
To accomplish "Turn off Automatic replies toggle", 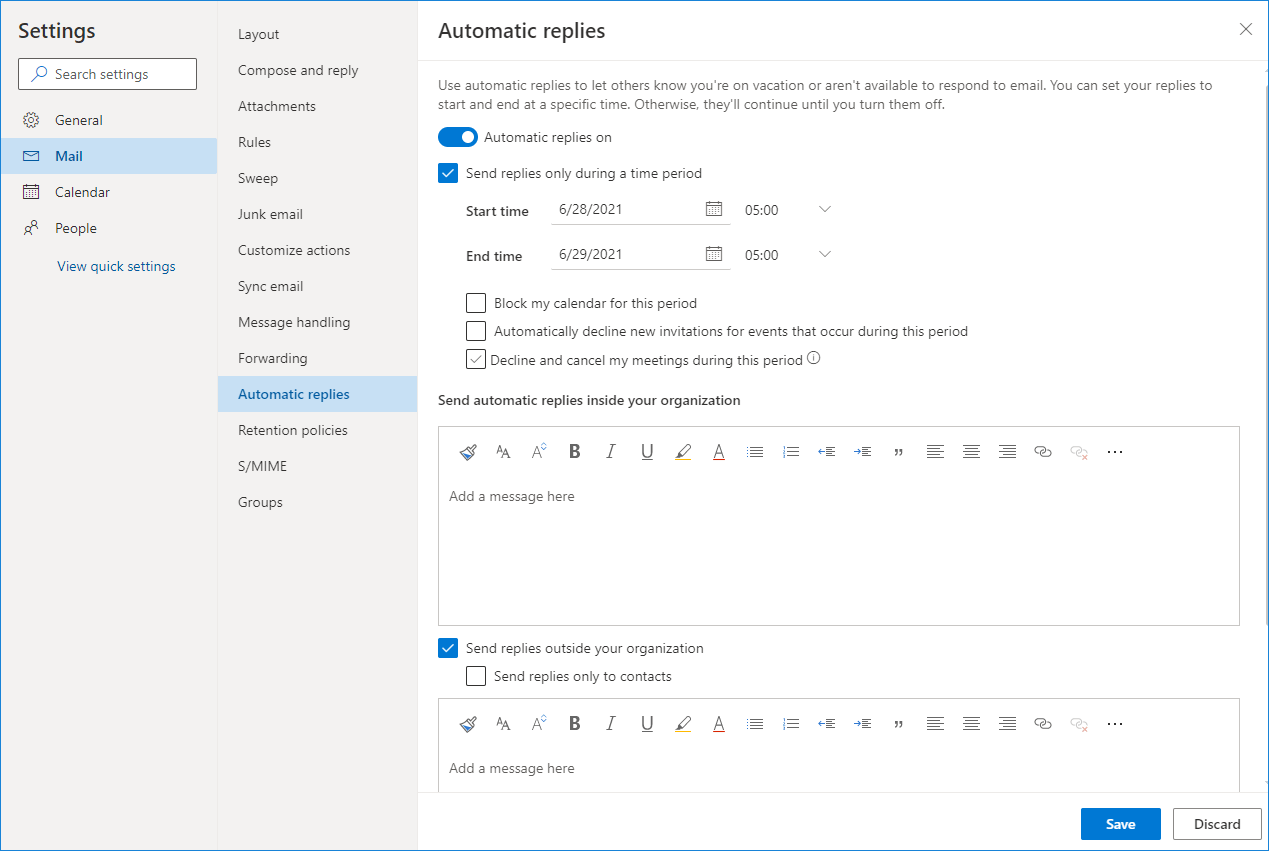I will 458,136.
